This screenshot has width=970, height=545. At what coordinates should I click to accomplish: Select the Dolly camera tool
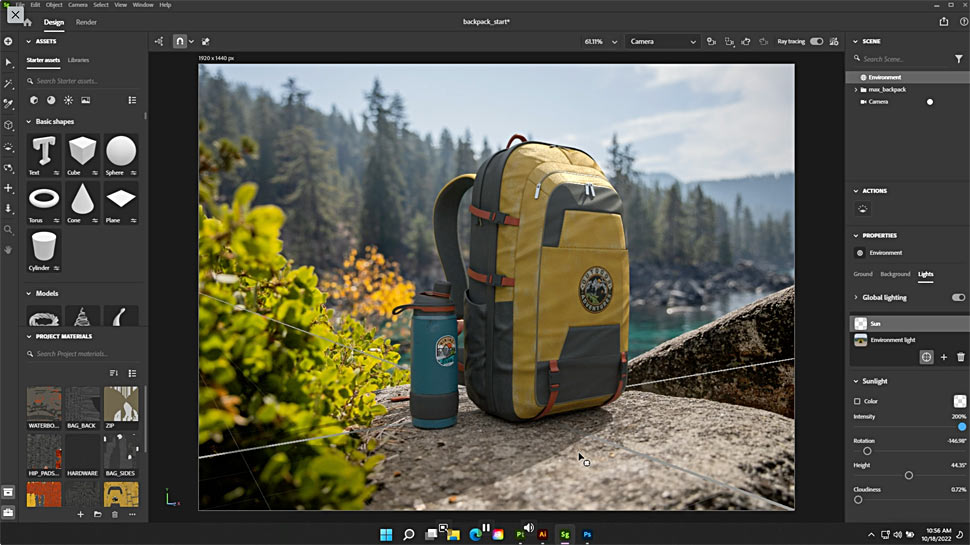8,208
